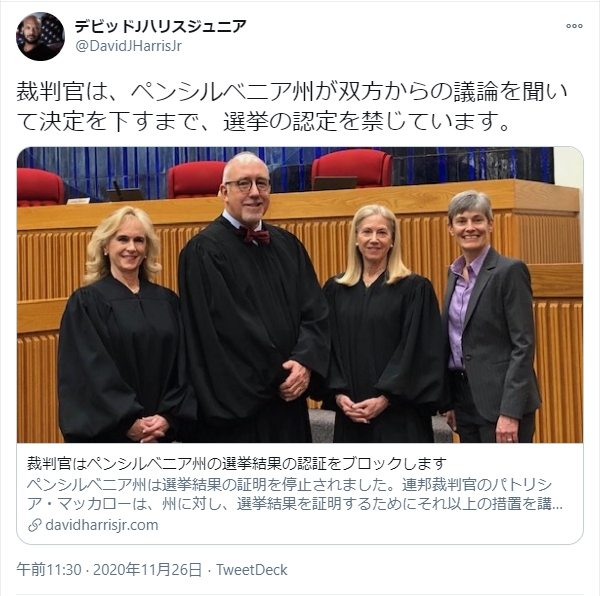Click the link icon beside davidharrisjr.com
The image size is (601, 596).
click(x=34, y=525)
